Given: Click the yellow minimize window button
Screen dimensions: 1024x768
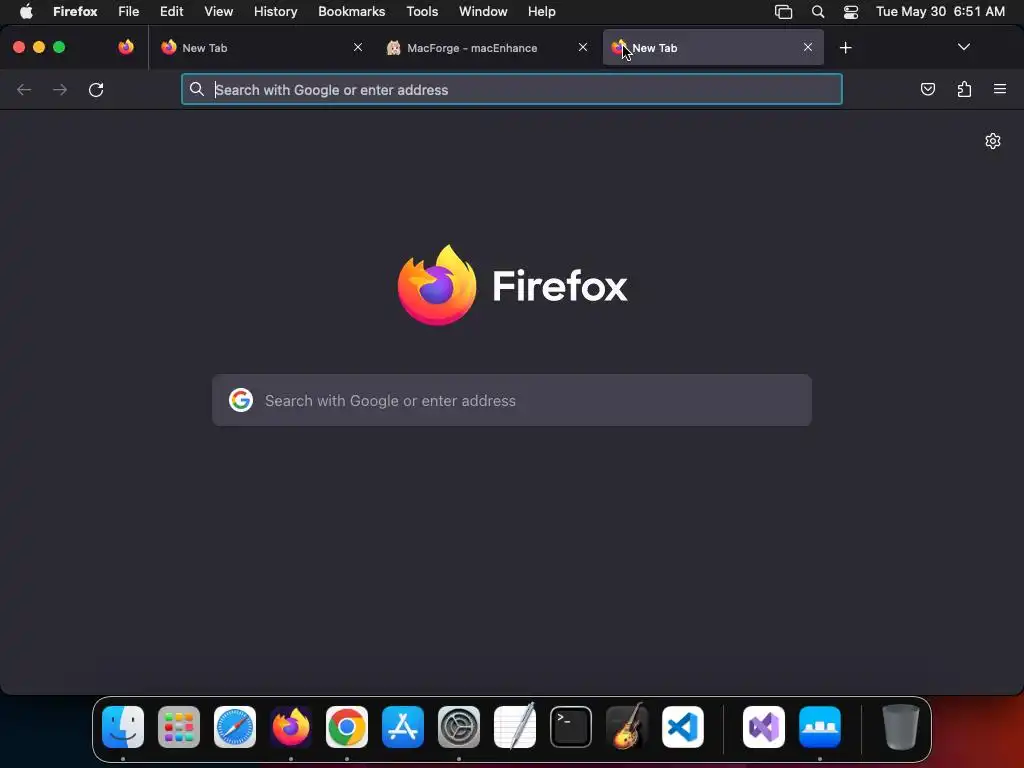Looking at the screenshot, I should point(39,47).
